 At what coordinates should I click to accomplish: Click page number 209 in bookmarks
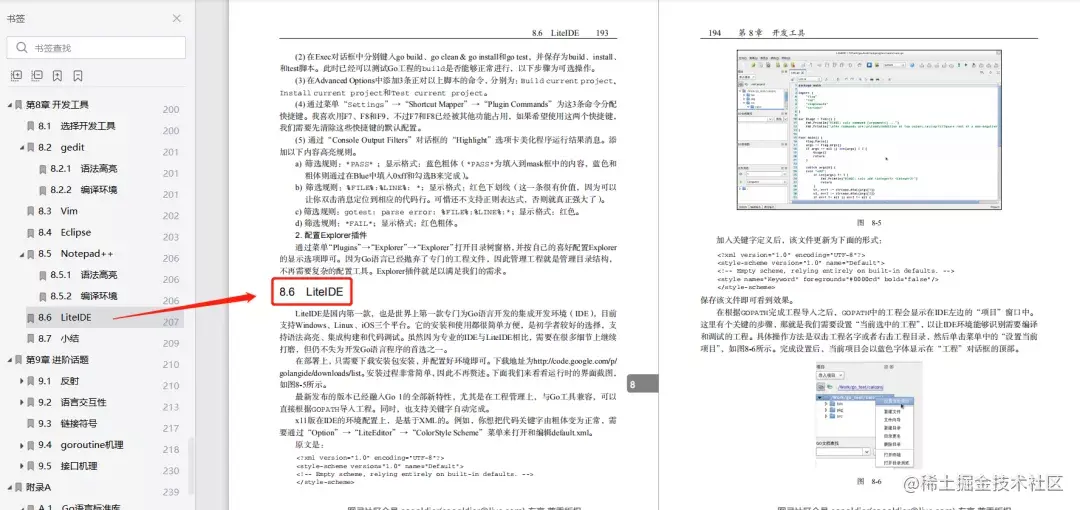click(171, 343)
